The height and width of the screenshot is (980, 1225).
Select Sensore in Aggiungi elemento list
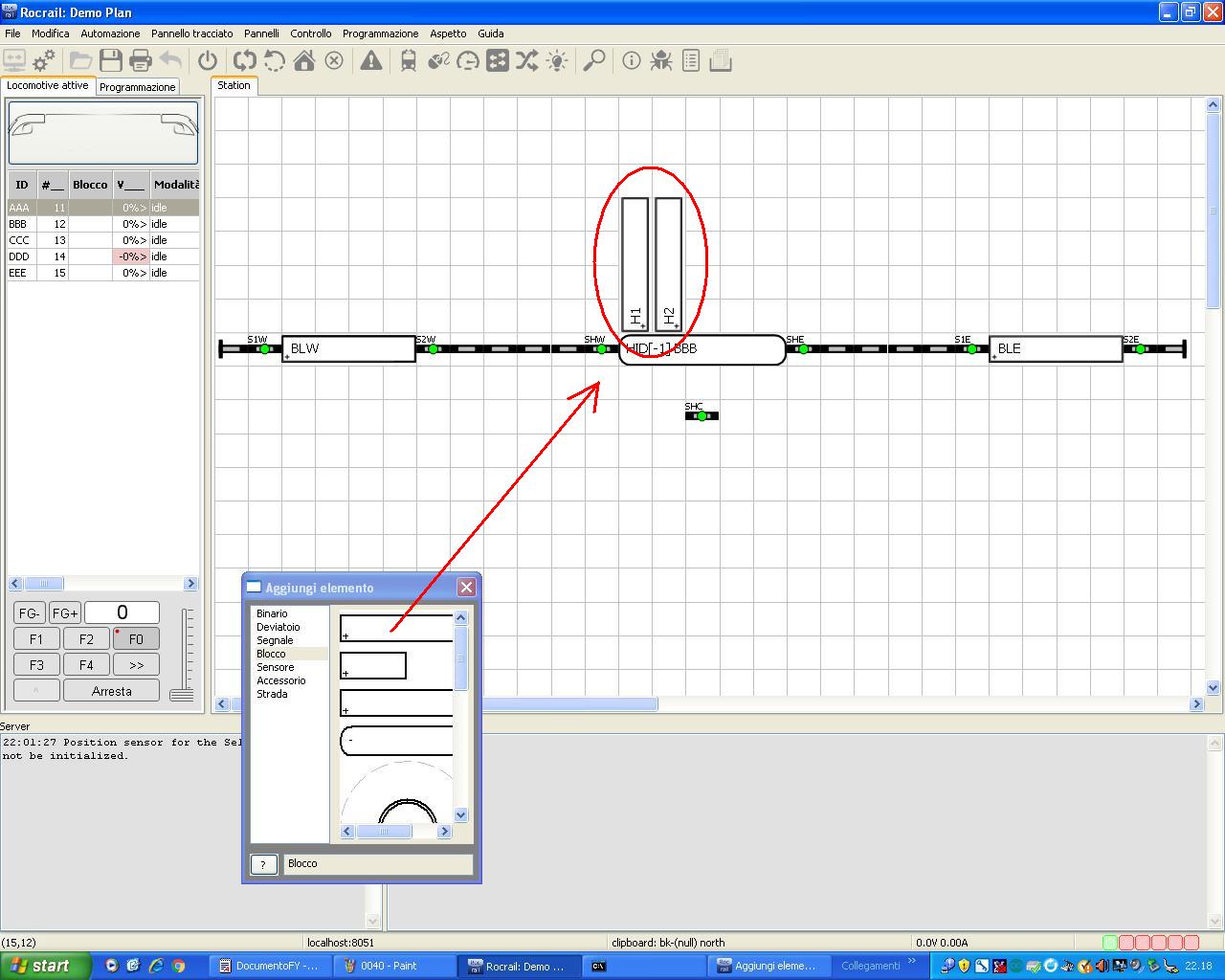(275, 667)
